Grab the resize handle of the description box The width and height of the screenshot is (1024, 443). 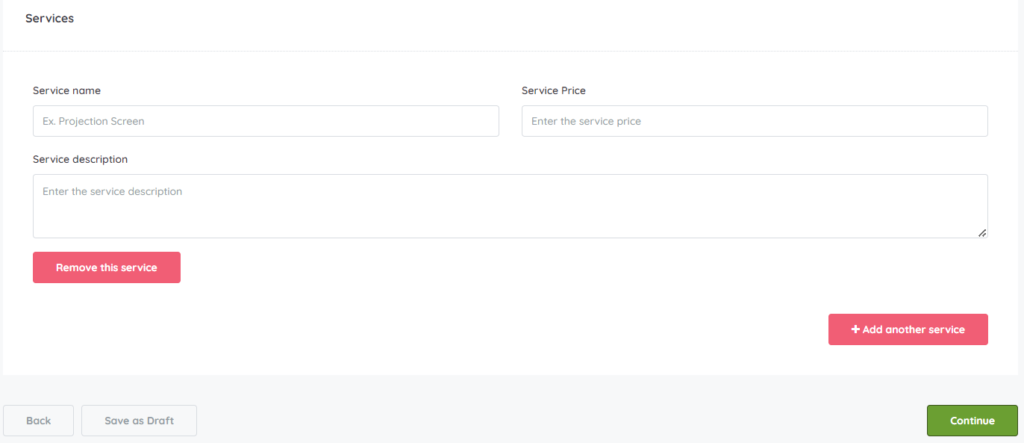point(982,232)
